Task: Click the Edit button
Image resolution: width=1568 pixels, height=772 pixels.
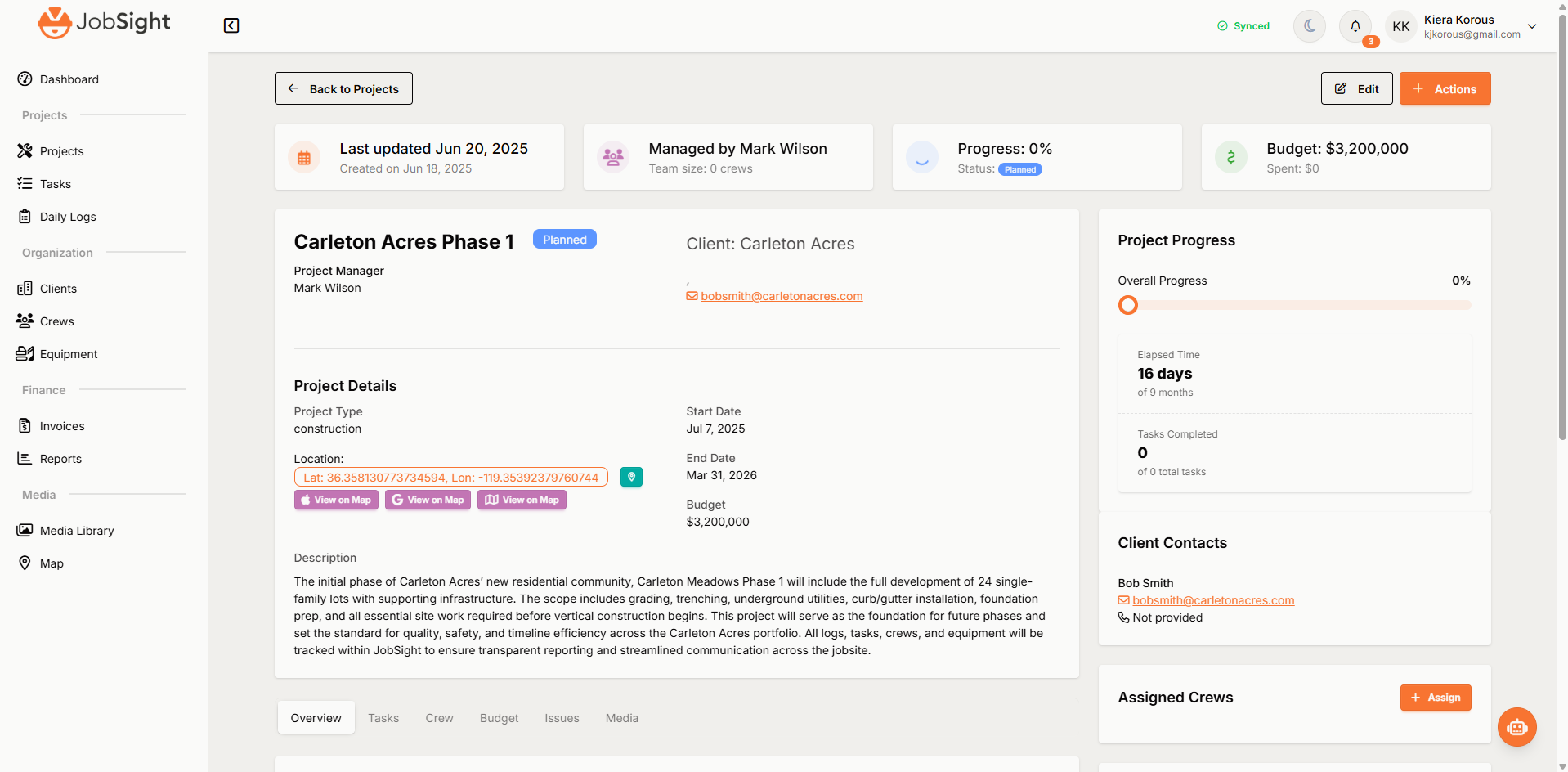Action: pyautogui.click(x=1356, y=88)
